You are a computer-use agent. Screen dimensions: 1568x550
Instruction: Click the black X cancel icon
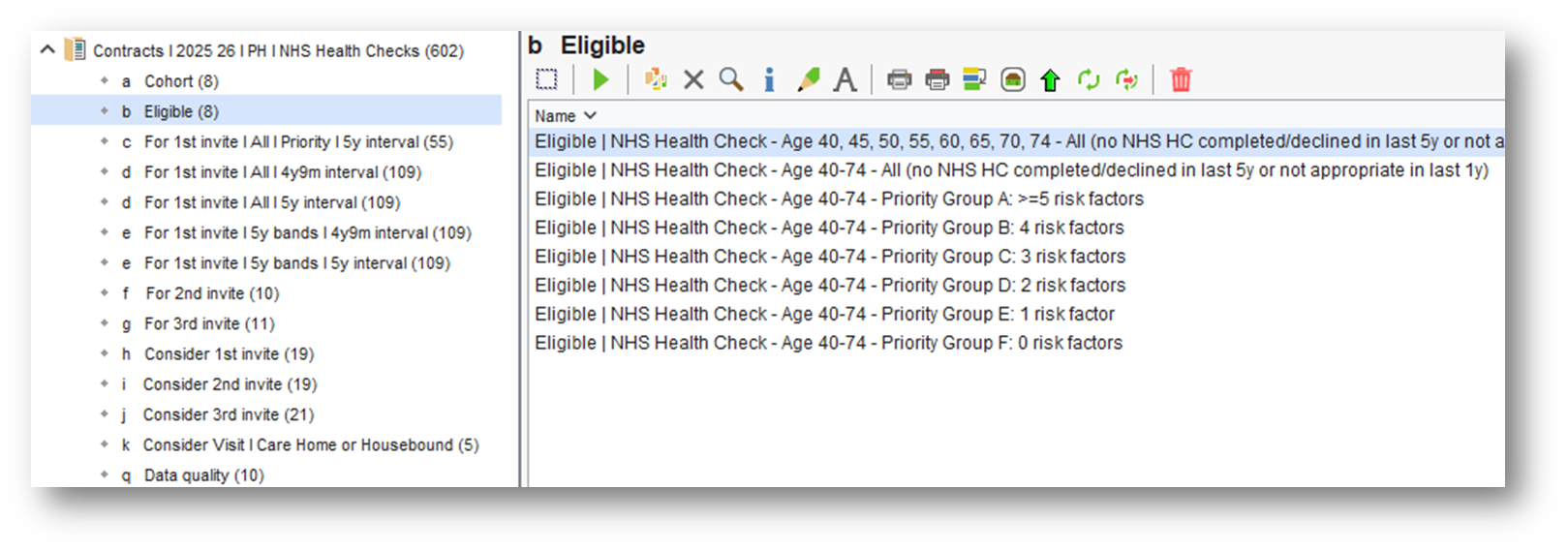(x=693, y=79)
